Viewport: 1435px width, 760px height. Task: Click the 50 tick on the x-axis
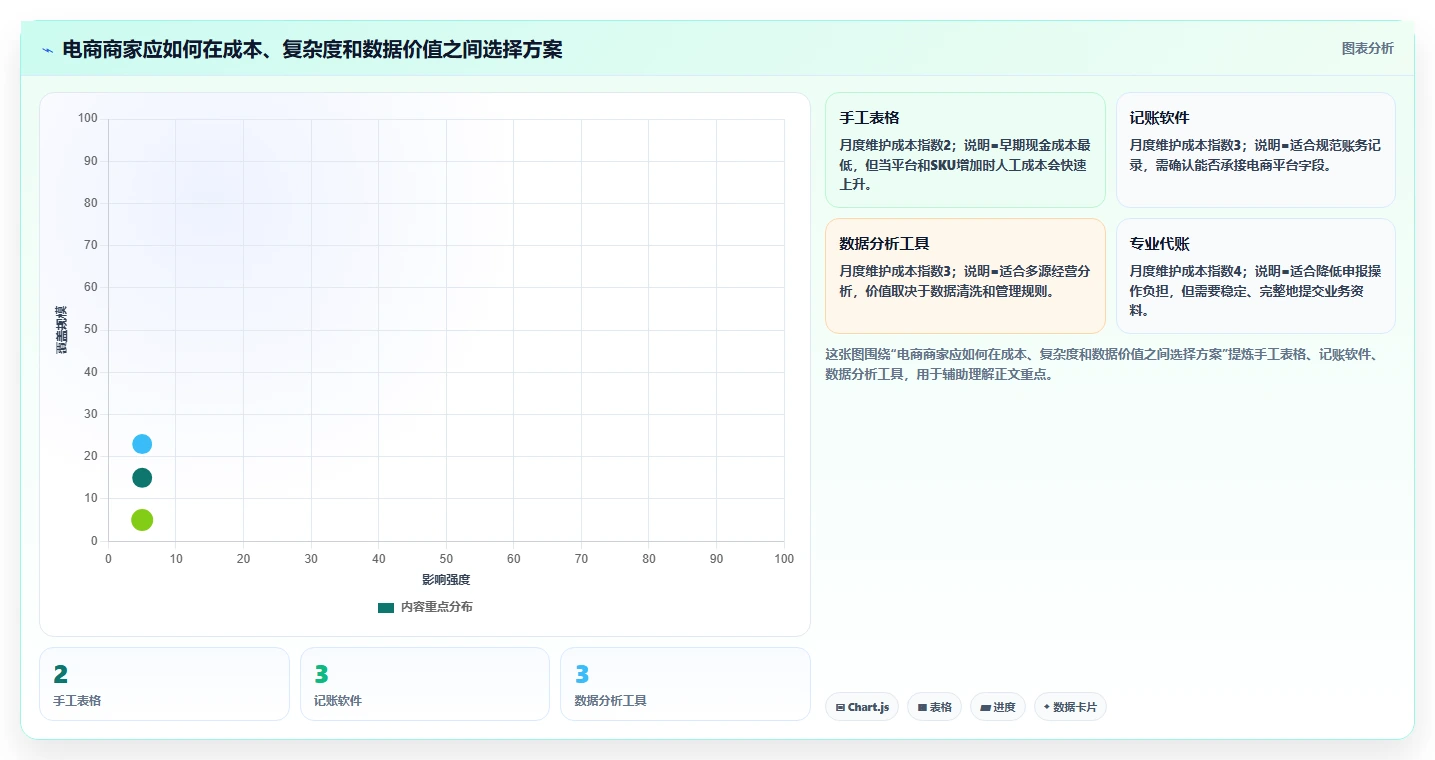coord(446,559)
